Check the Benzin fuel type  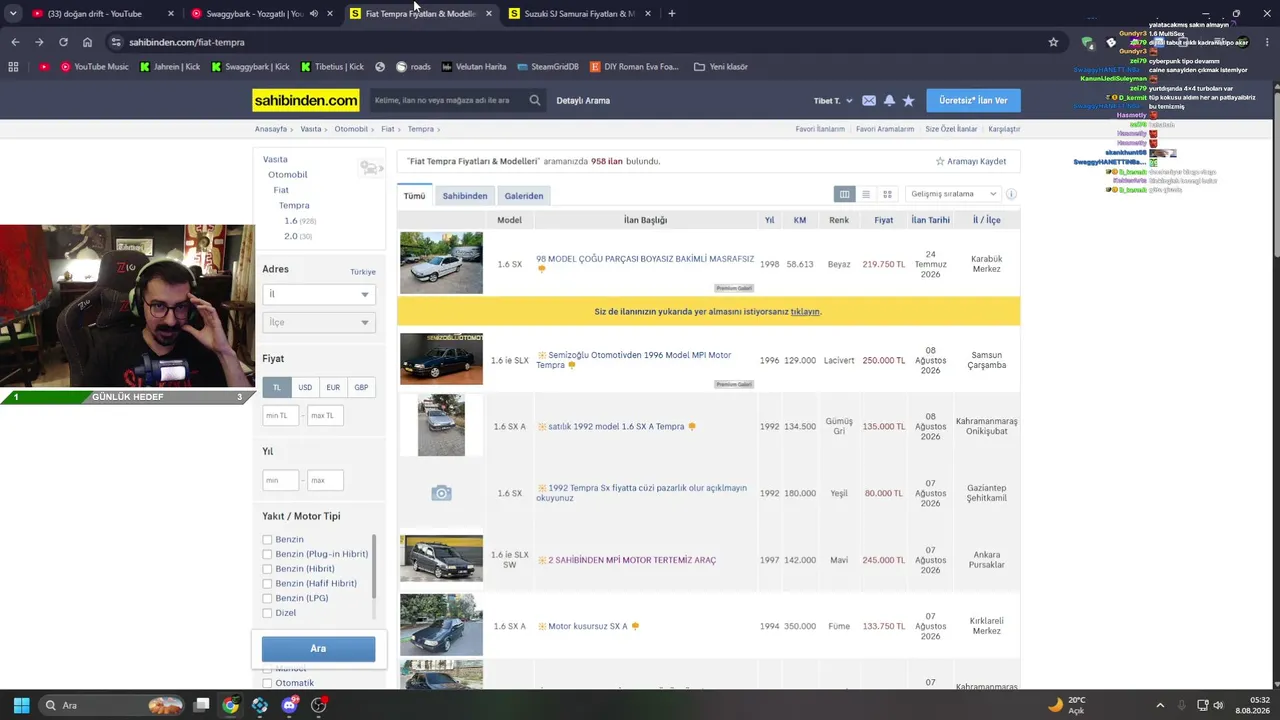tap(267, 540)
